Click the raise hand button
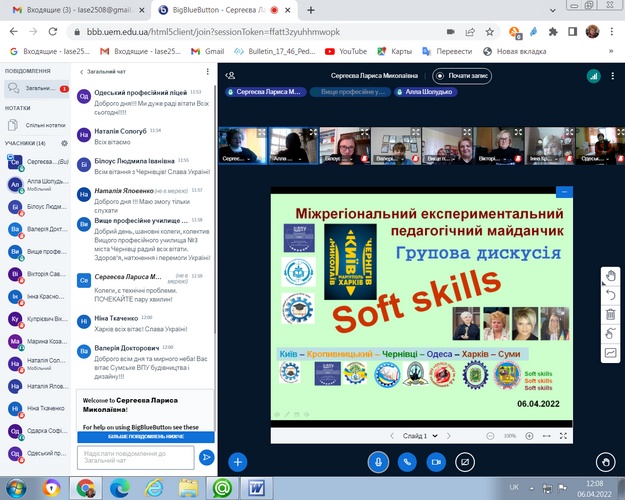 click(603, 461)
